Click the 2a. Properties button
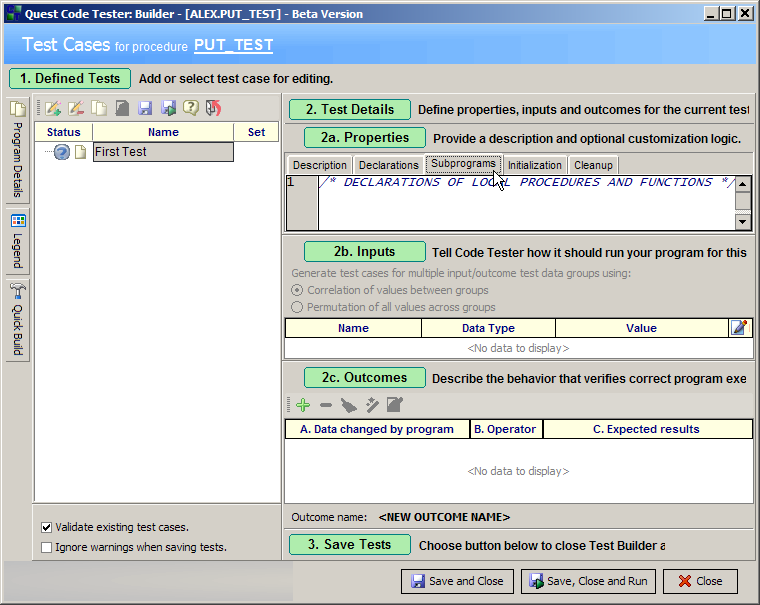Viewport: 760px width, 605px height. tap(364, 138)
